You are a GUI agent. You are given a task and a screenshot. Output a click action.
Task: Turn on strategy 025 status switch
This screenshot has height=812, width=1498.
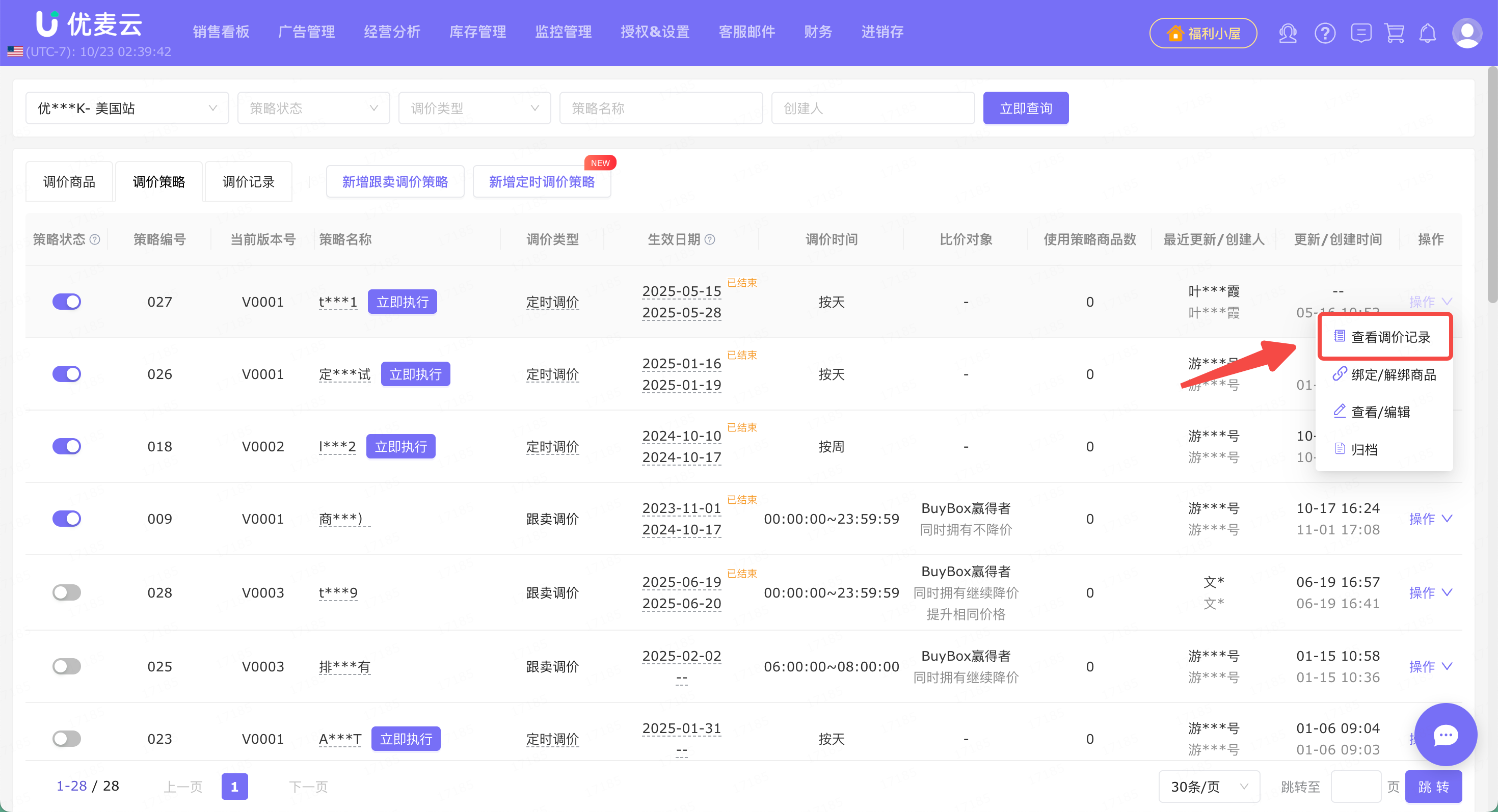[x=67, y=666]
